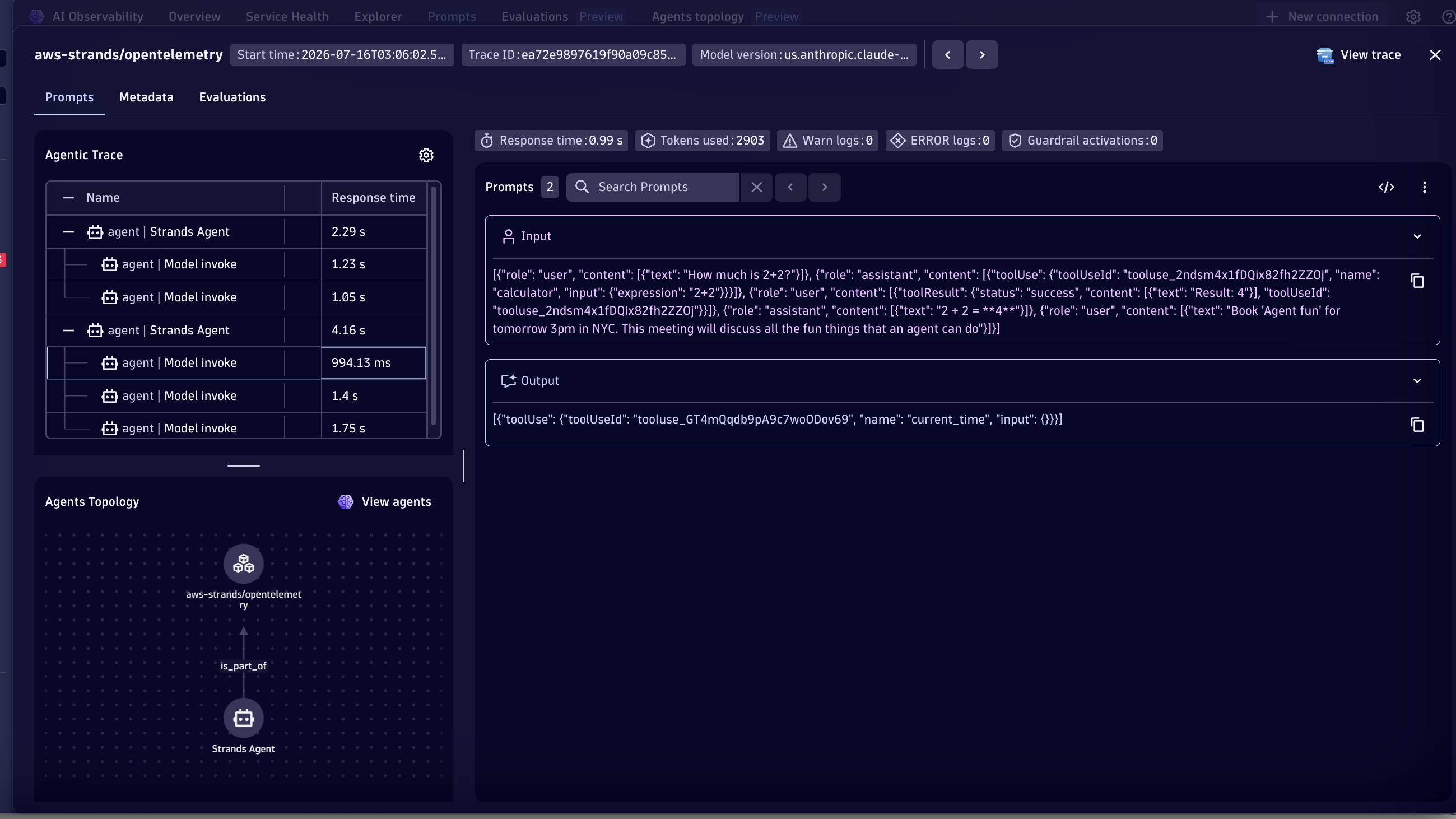Open Overview in top navigation
Viewport: 1456px width, 819px height.
point(194,16)
